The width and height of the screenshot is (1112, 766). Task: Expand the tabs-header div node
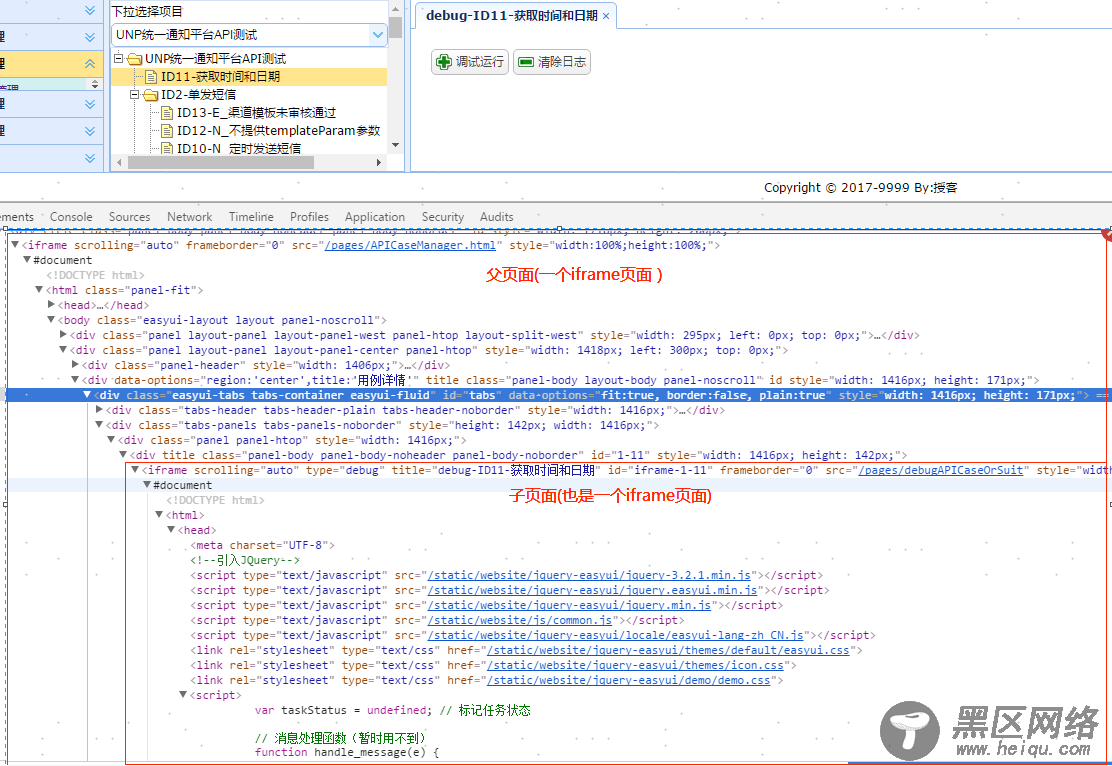pyautogui.click(x=99, y=409)
